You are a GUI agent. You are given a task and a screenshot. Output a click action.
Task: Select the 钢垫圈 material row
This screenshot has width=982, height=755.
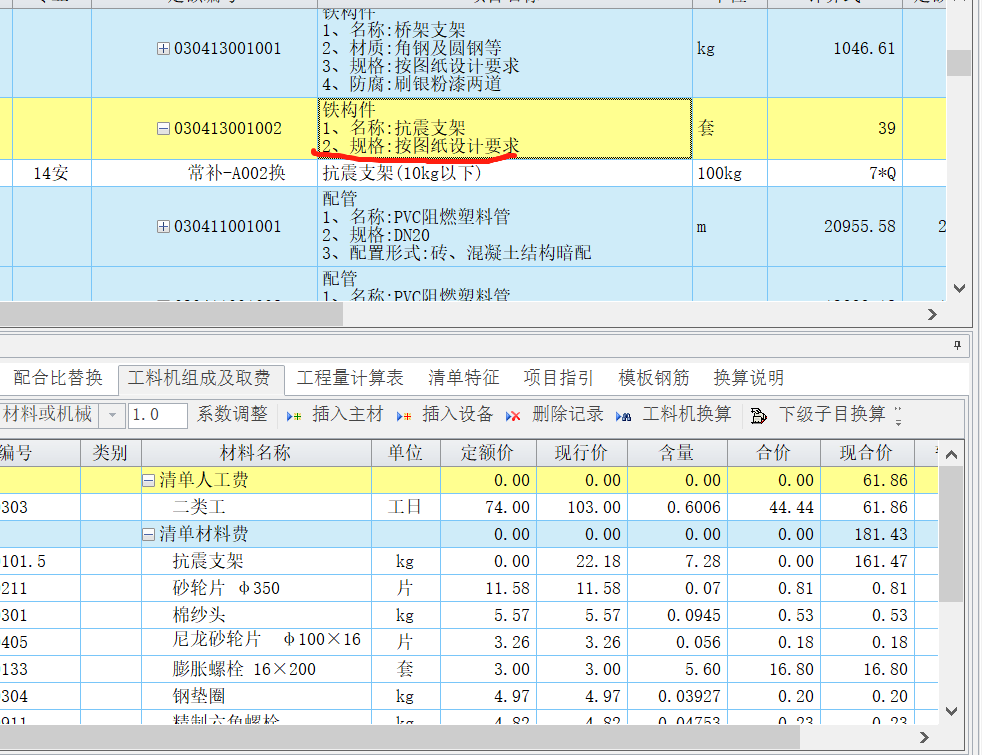(468, 696)
